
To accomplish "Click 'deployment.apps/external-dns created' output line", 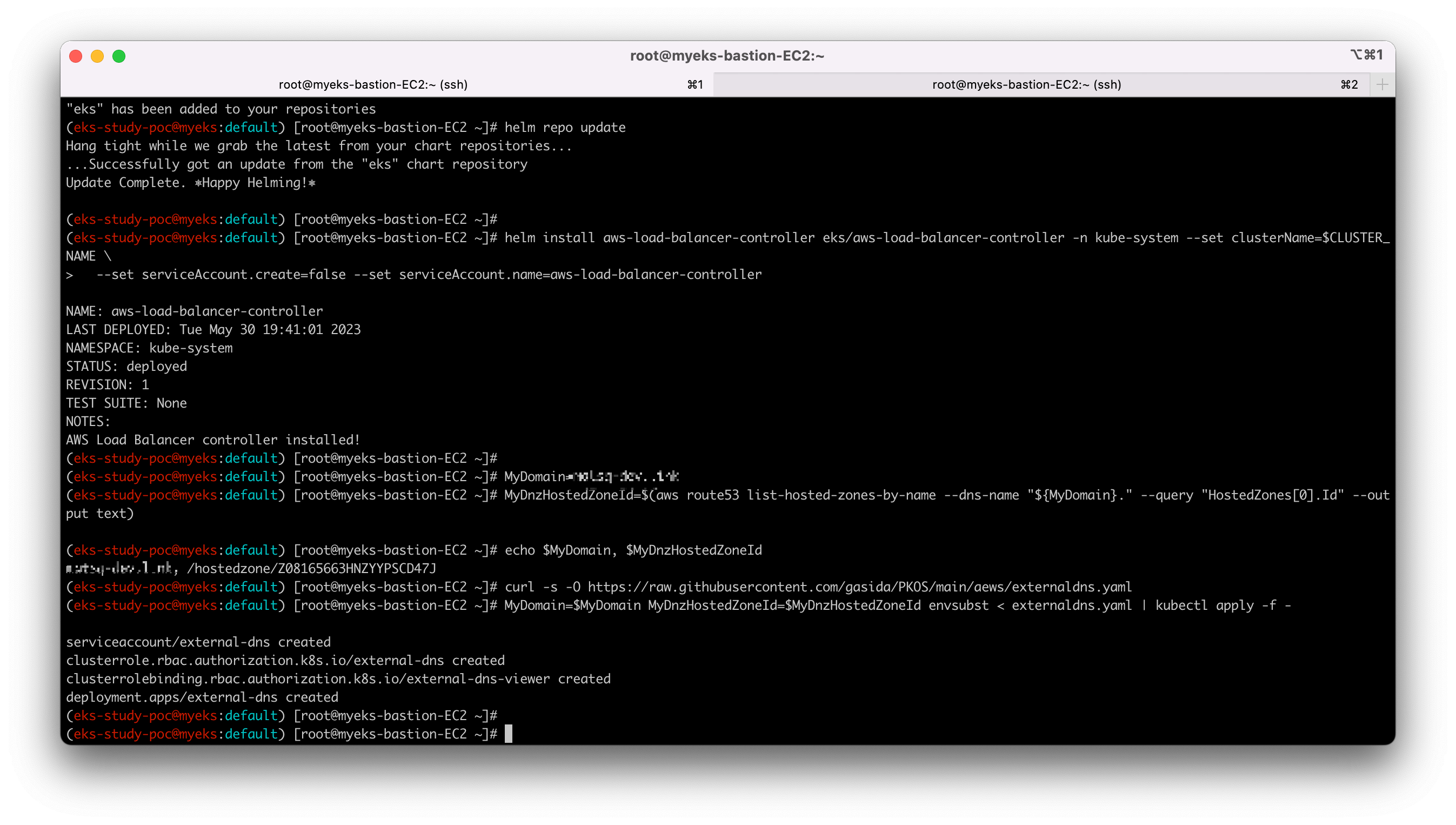I will (202, 697).
